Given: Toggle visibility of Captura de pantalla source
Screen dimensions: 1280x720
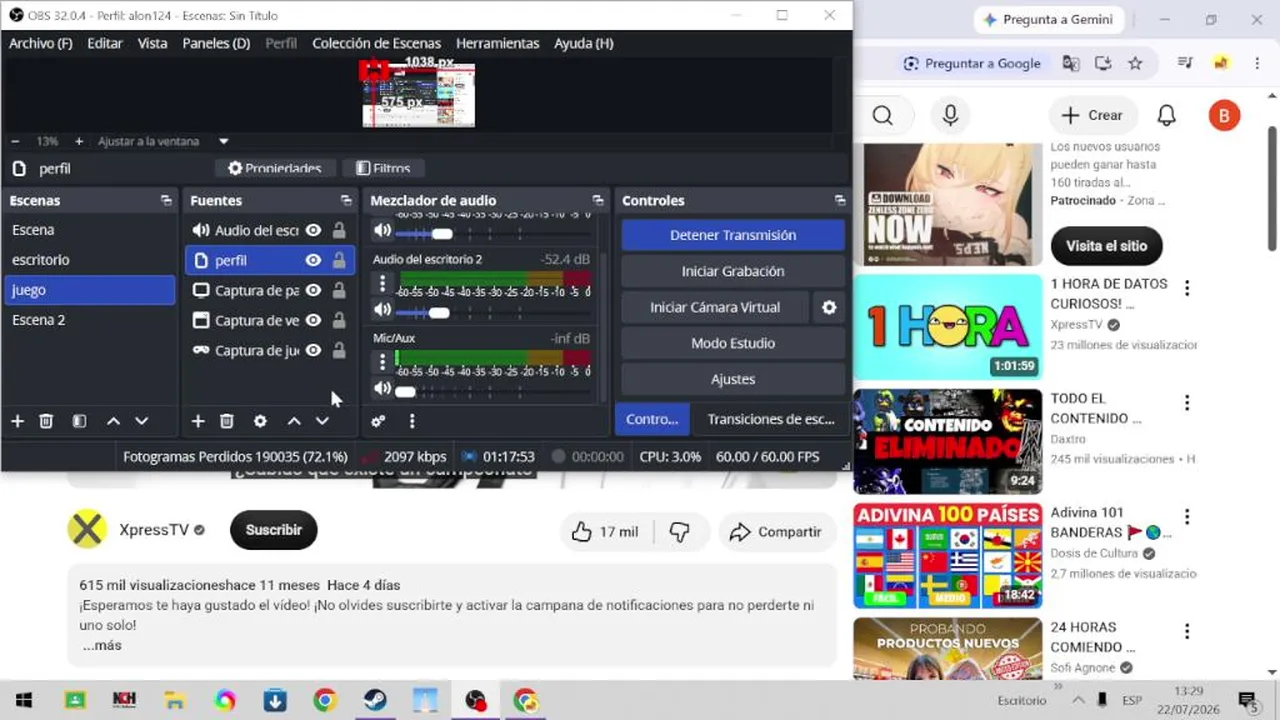Looking at the screenshot, I should tap(313, 290).
